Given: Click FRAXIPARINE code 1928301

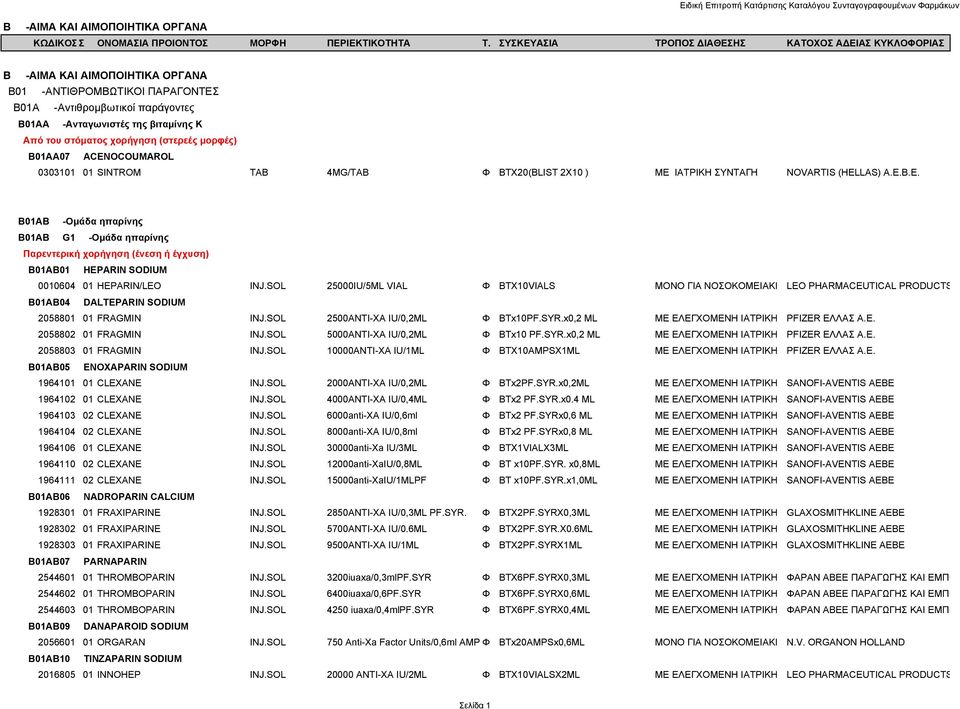Looking at the screenshot, I should [x=56, y=512].
